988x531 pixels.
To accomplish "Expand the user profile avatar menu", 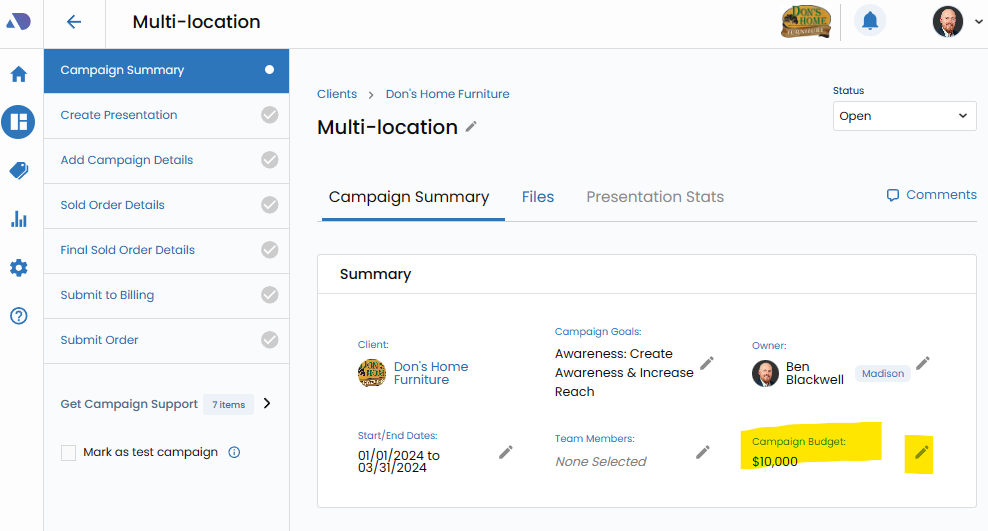I will [957, 21].
